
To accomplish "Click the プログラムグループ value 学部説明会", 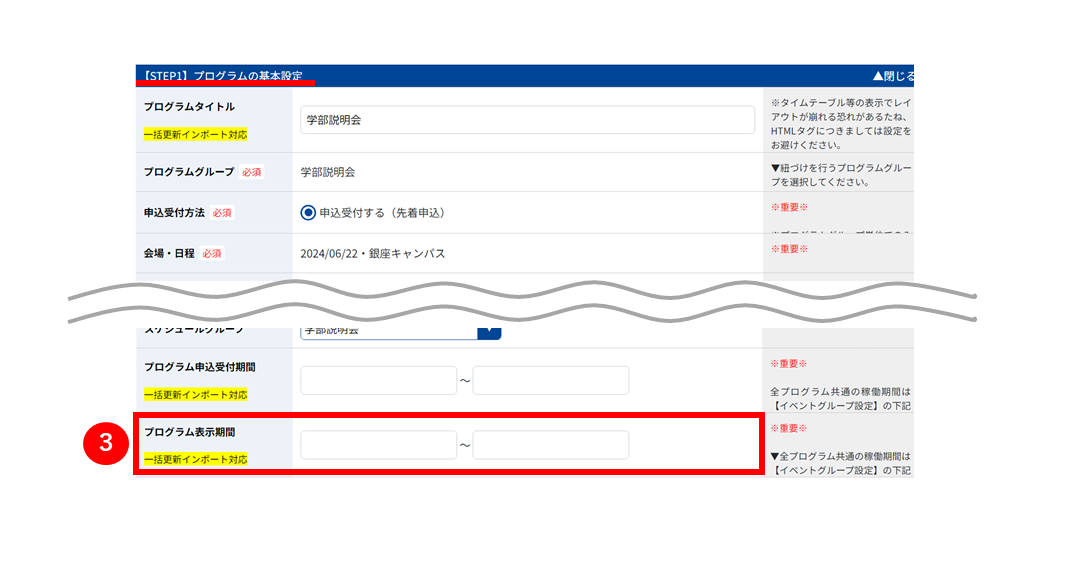I will pos(327,172).
